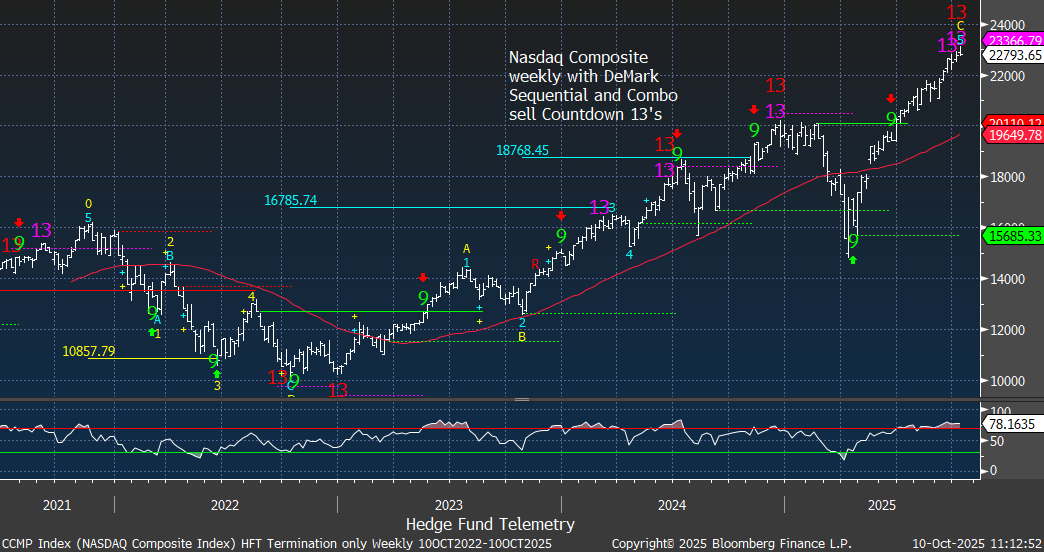Click the red down arrow above 2025's green 9
The image size is (1044, 552).
(x=891, y=98)
